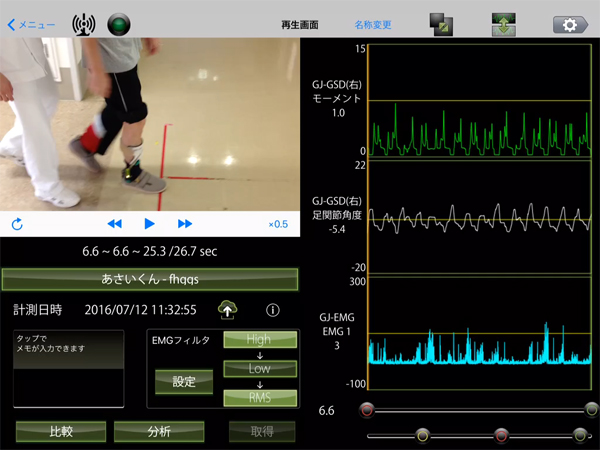
Task: Click the green handle on lower slider
Action: [580, 435]
